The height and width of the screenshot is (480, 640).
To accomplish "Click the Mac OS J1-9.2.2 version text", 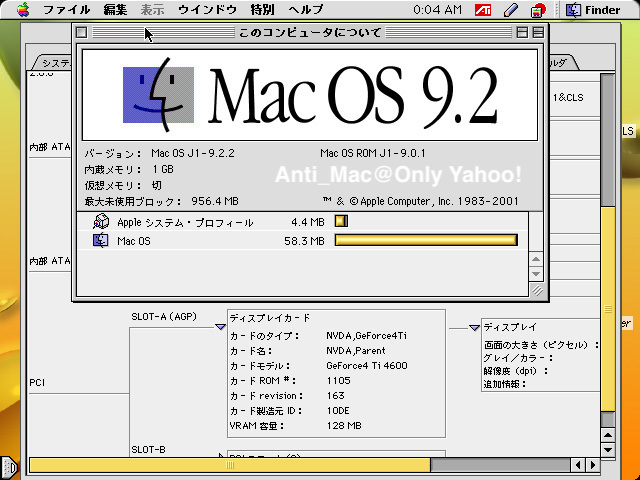I will pos(193,153).
